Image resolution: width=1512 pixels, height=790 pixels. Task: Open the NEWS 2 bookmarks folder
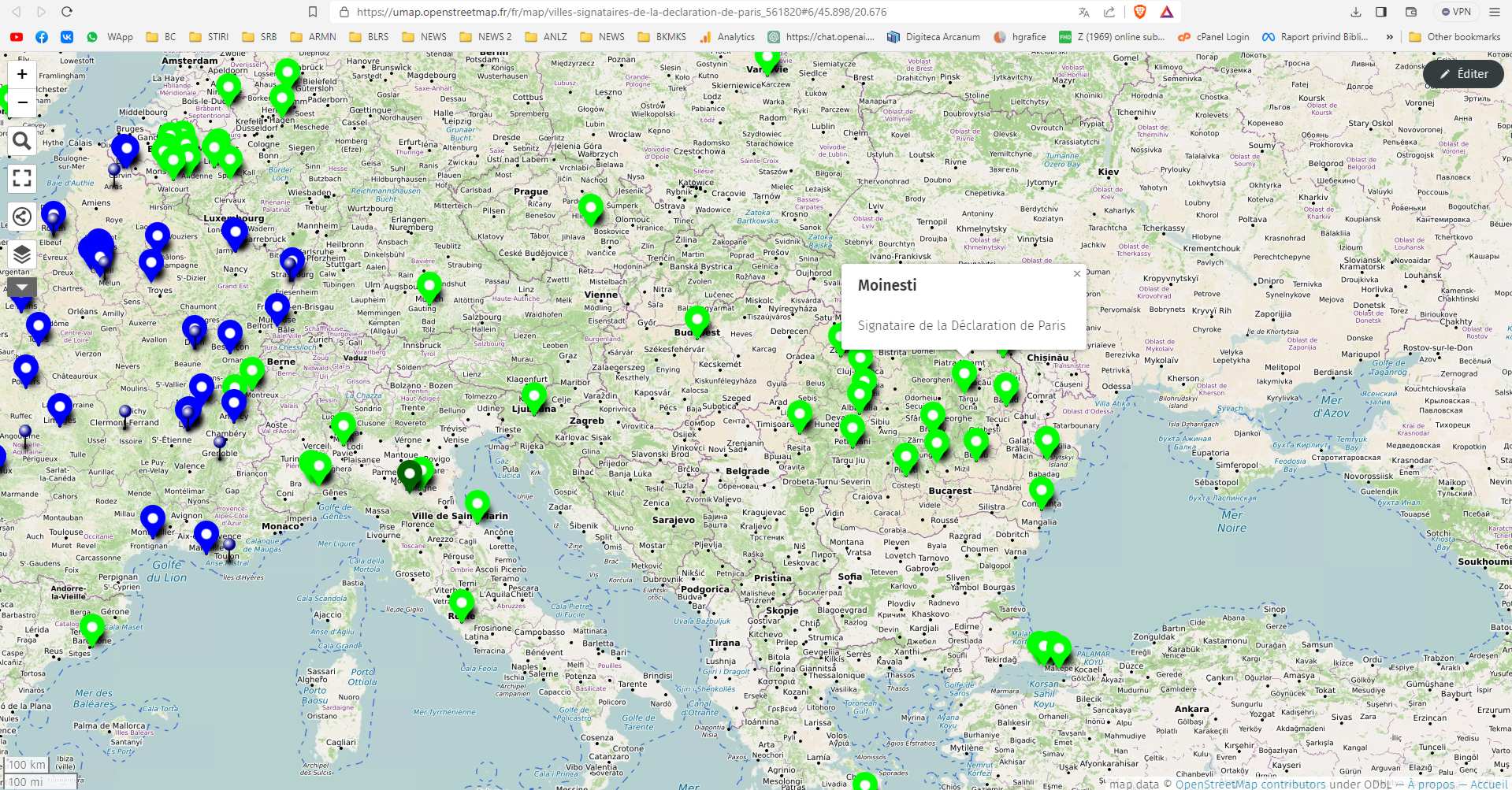[485, 37]
